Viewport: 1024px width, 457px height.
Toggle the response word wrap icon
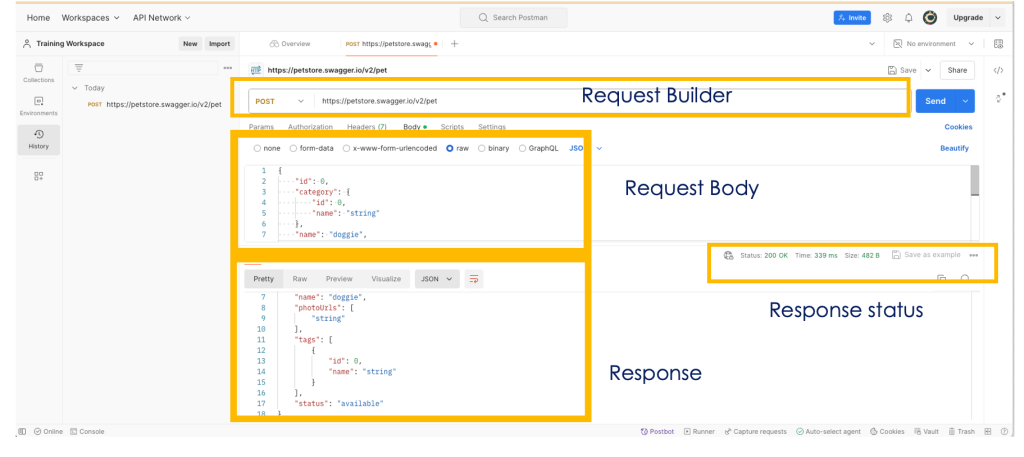[x=474, y=279]
